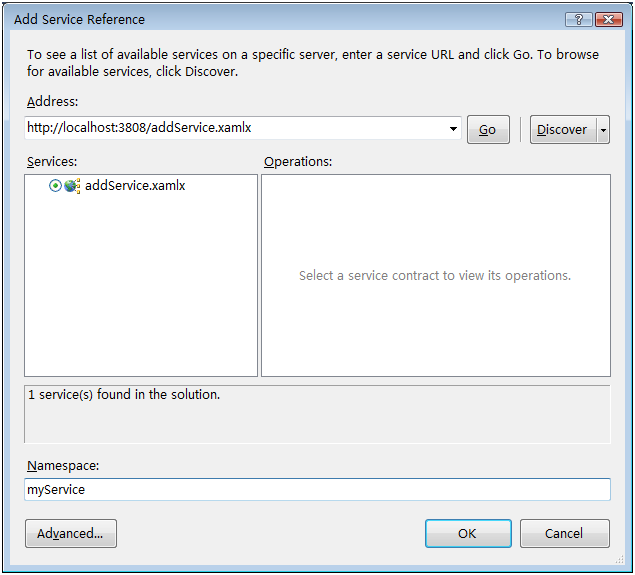Click the Add Service Reference title bar
635x575 pixels.
(x=283, y=19)
